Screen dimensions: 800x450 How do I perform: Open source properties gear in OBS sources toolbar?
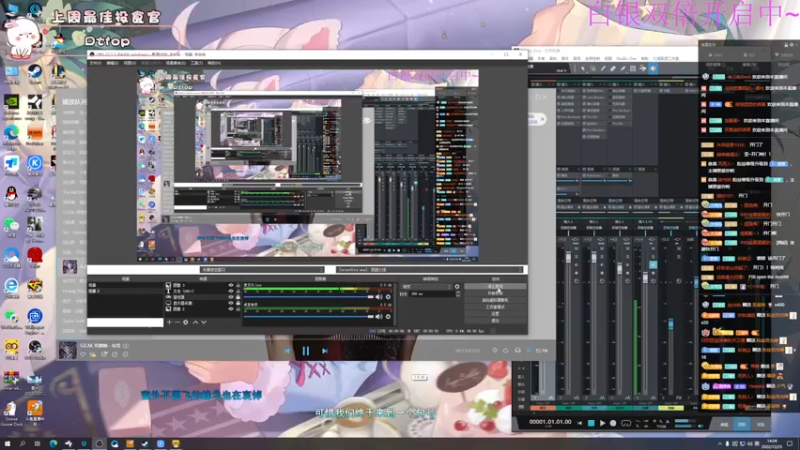186,322
